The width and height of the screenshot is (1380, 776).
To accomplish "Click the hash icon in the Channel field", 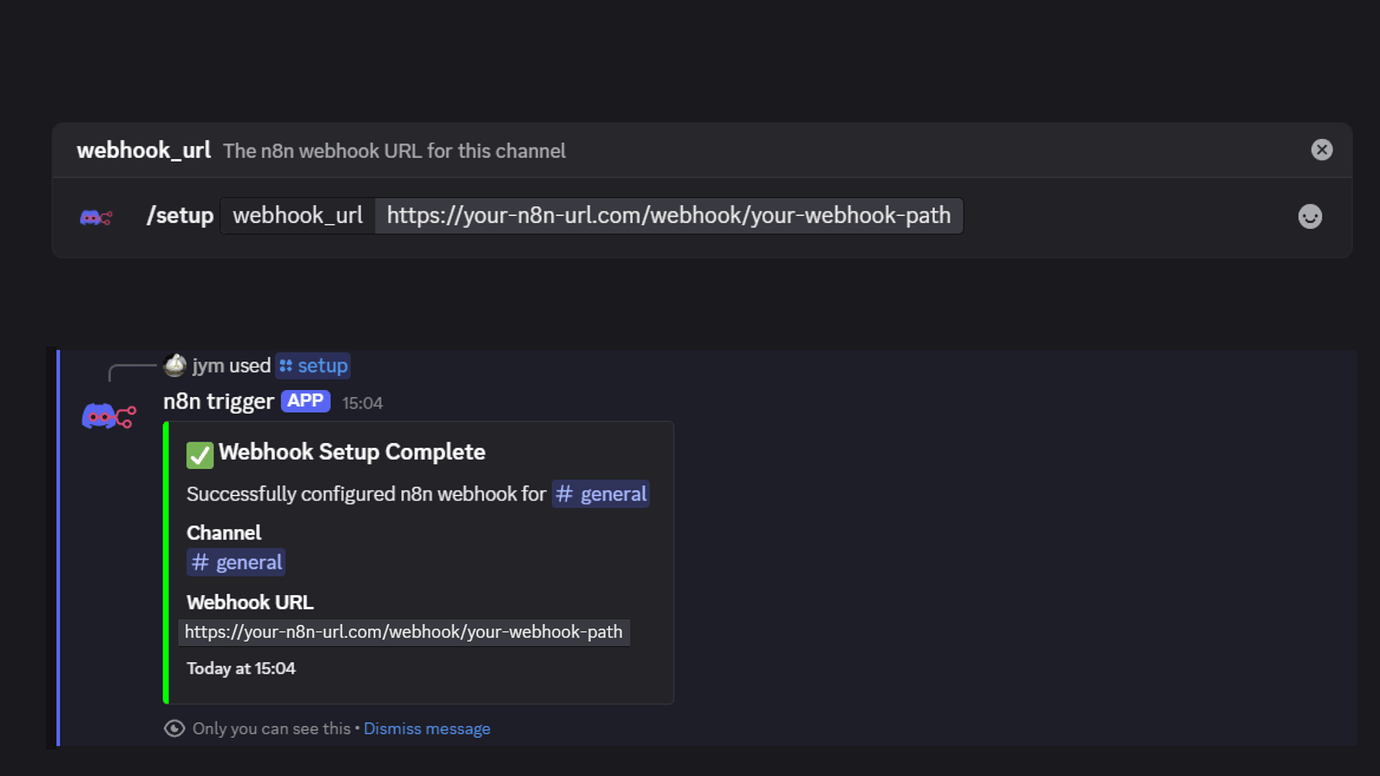I will (x=199, y=562).
